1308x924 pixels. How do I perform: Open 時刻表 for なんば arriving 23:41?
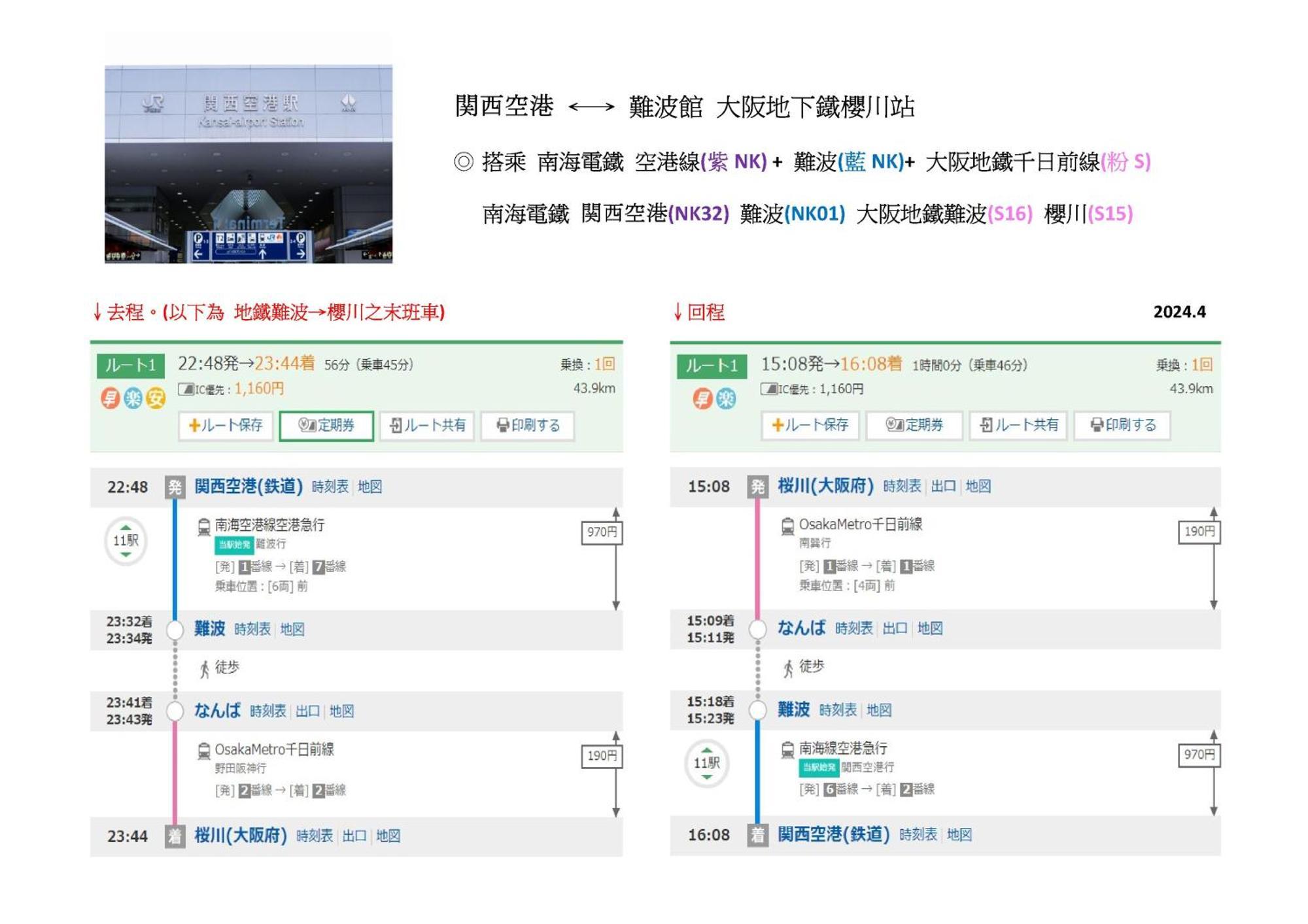pyautogui.click(x=268, y=711)
